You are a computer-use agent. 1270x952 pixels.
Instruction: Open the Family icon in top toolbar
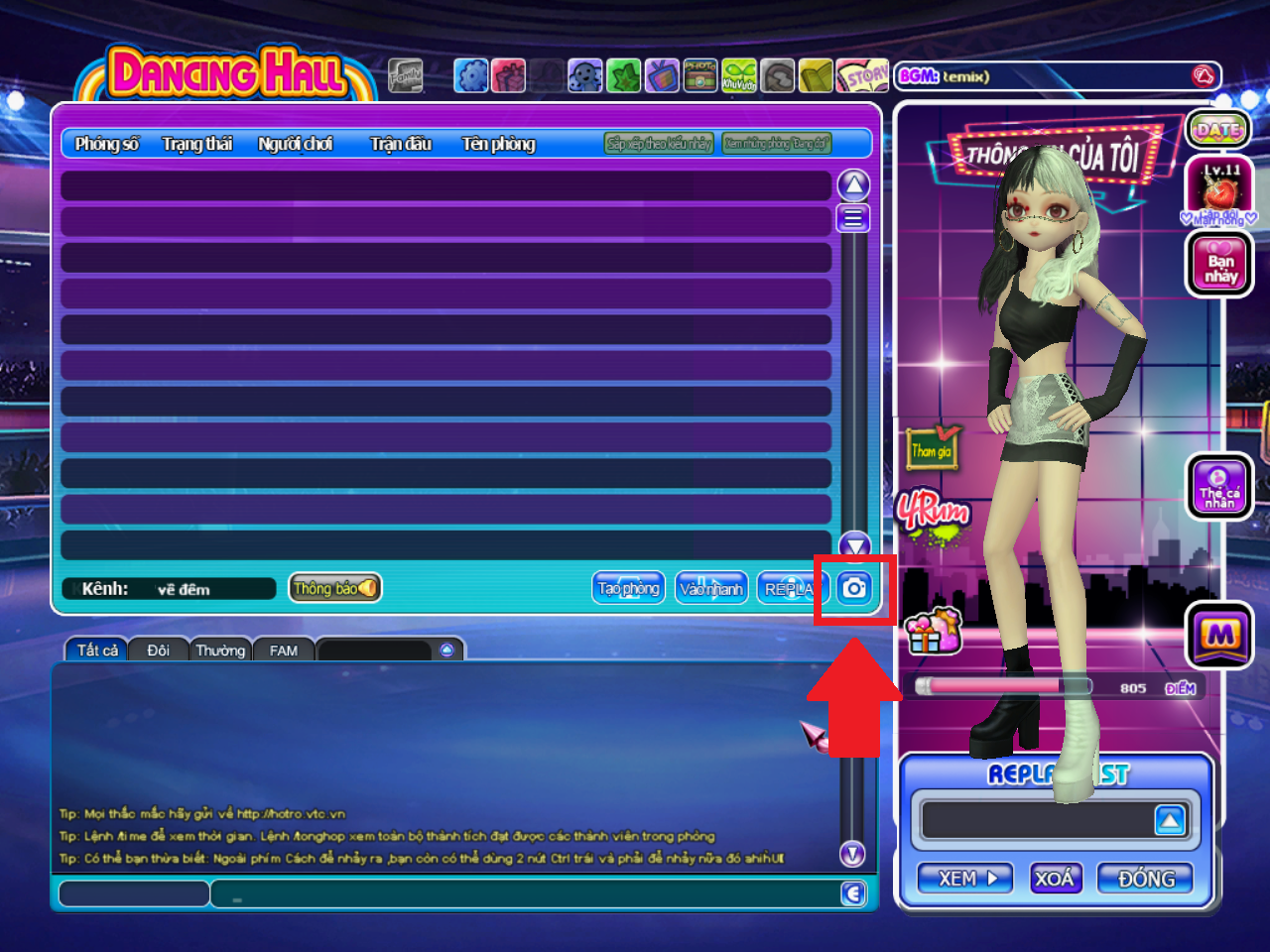coord(405,75)
